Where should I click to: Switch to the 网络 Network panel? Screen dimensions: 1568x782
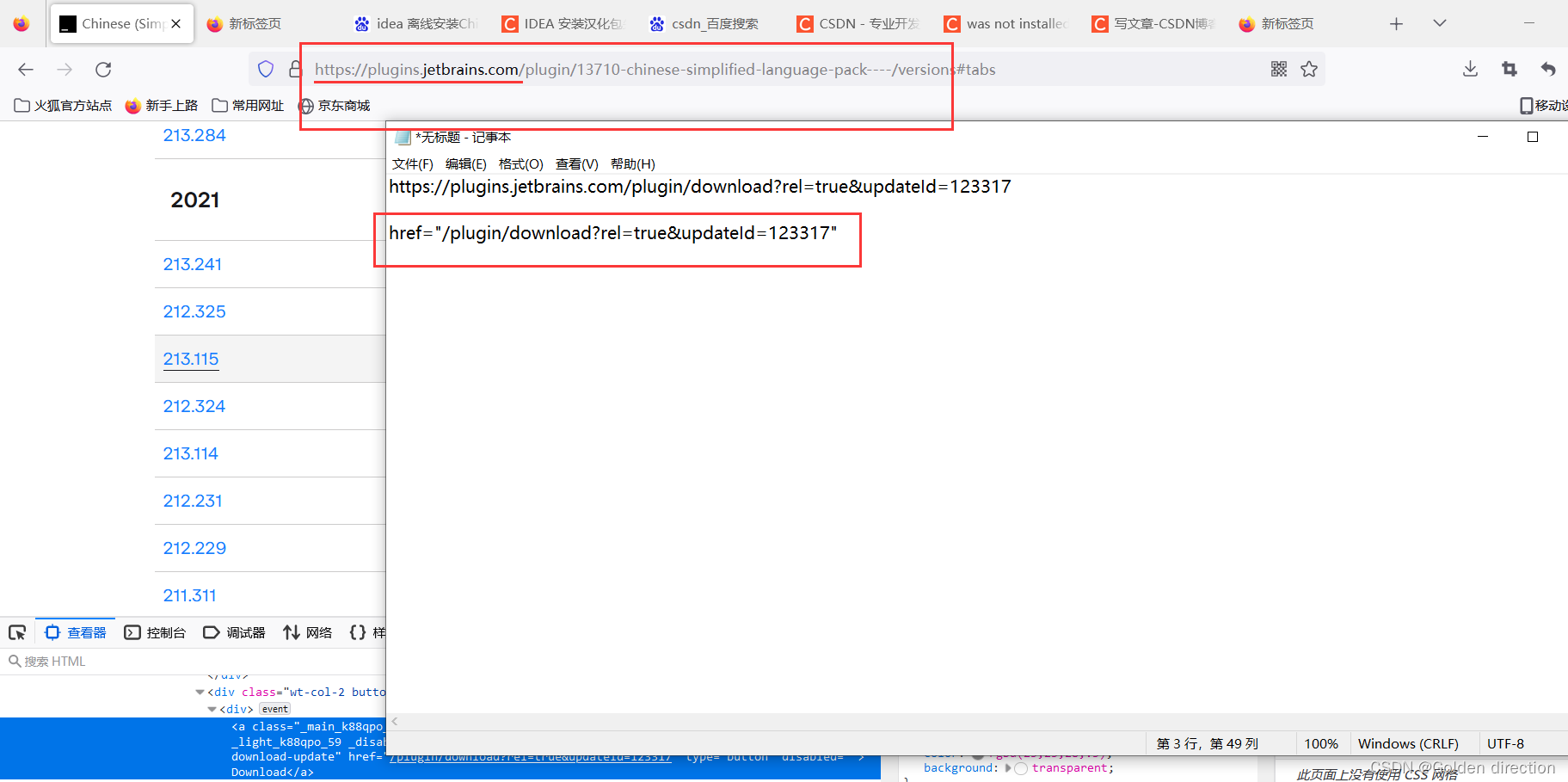coord(318,631)
